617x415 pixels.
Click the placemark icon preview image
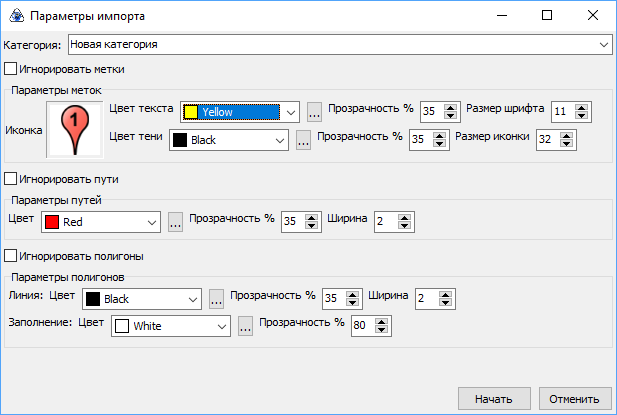point(76,130)
